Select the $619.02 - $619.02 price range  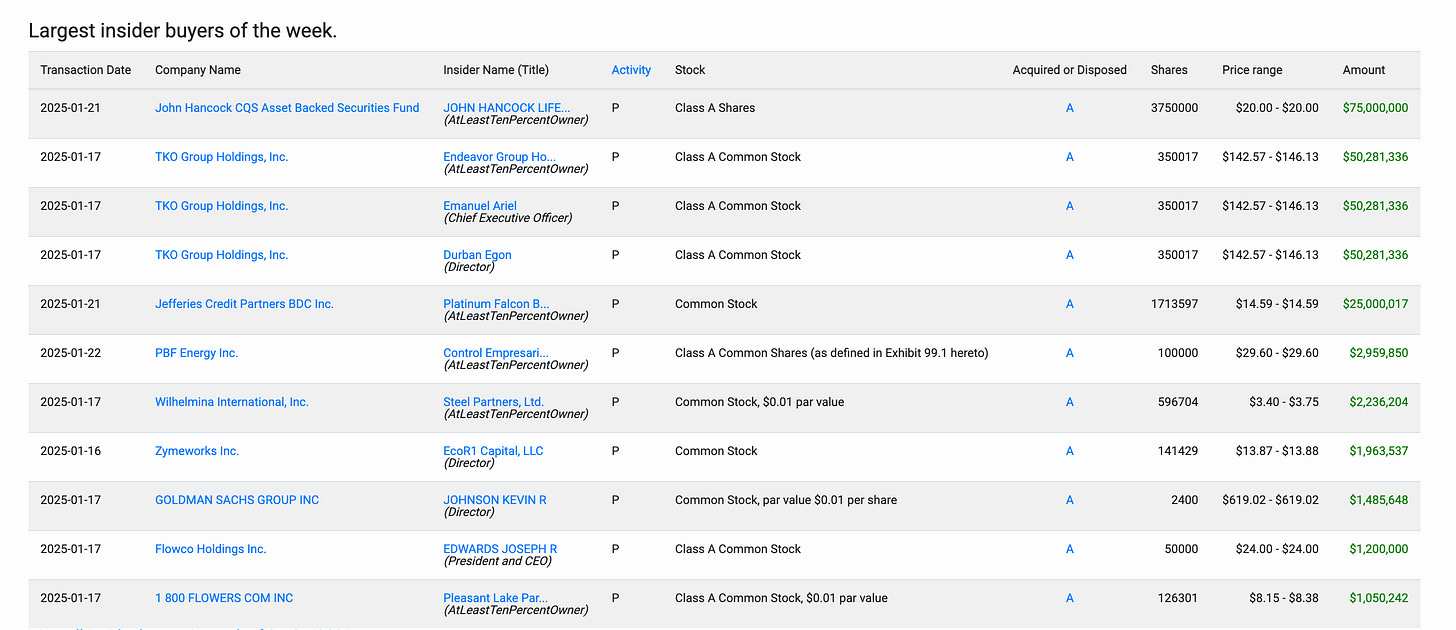tap(1270, 500)
